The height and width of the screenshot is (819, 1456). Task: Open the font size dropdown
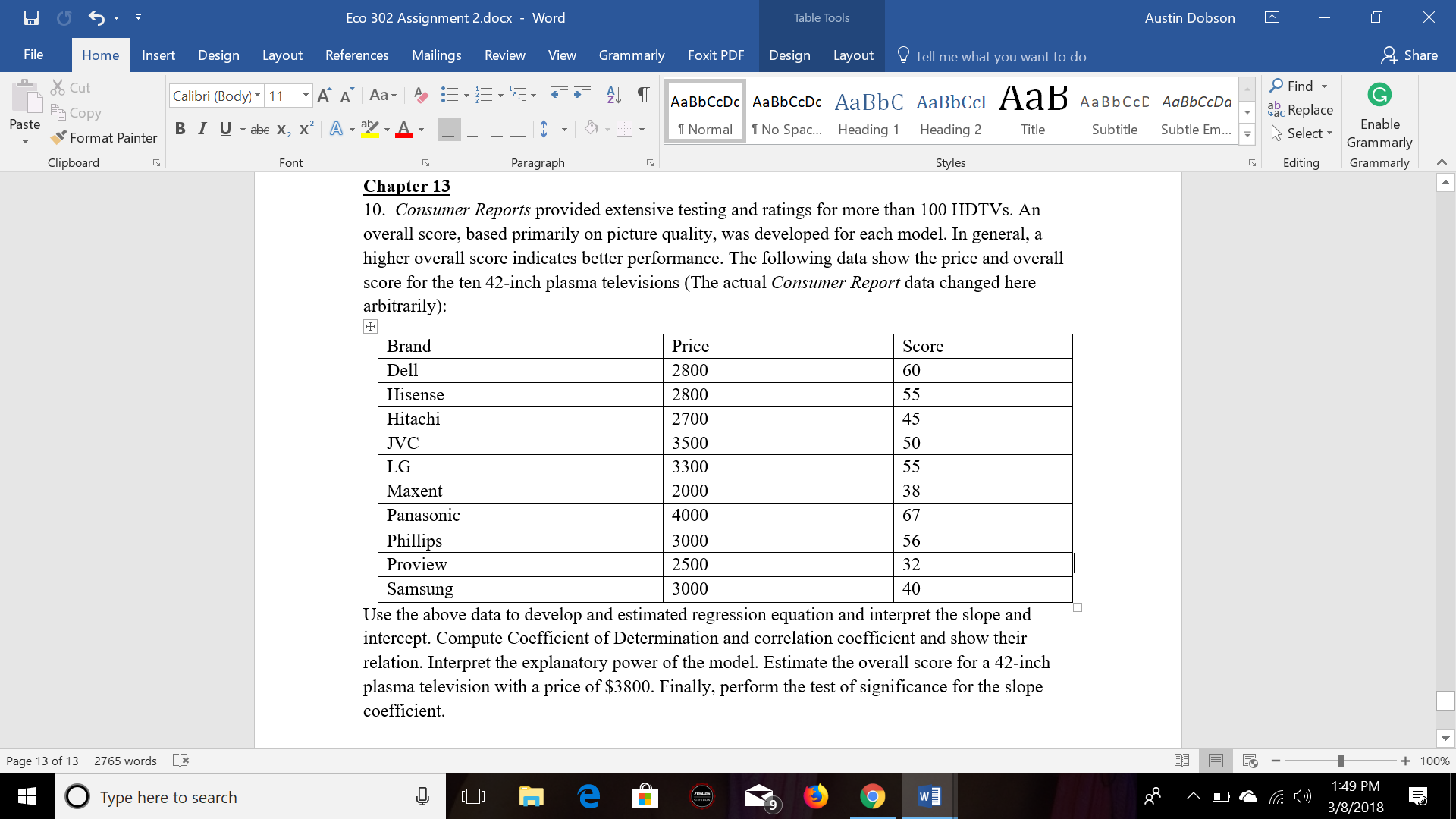point(306,96)
